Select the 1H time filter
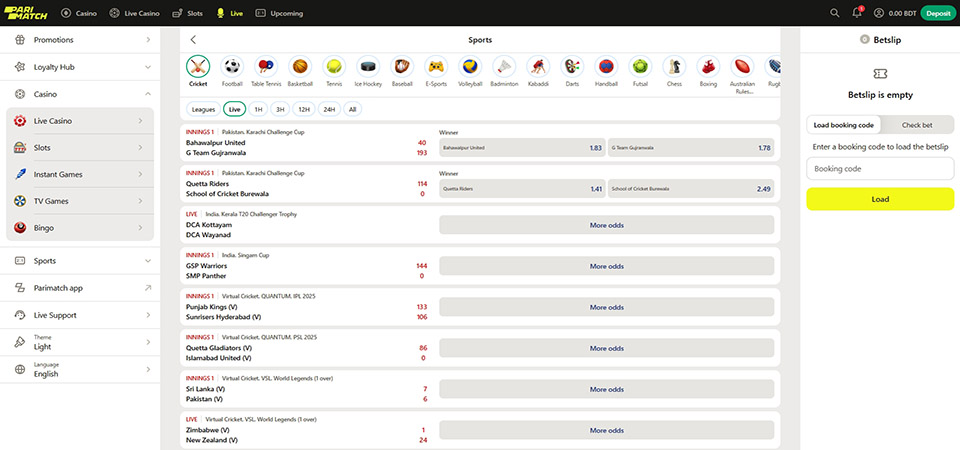The height and width of the screenshot is (450, 960). [x=258, y=110]
